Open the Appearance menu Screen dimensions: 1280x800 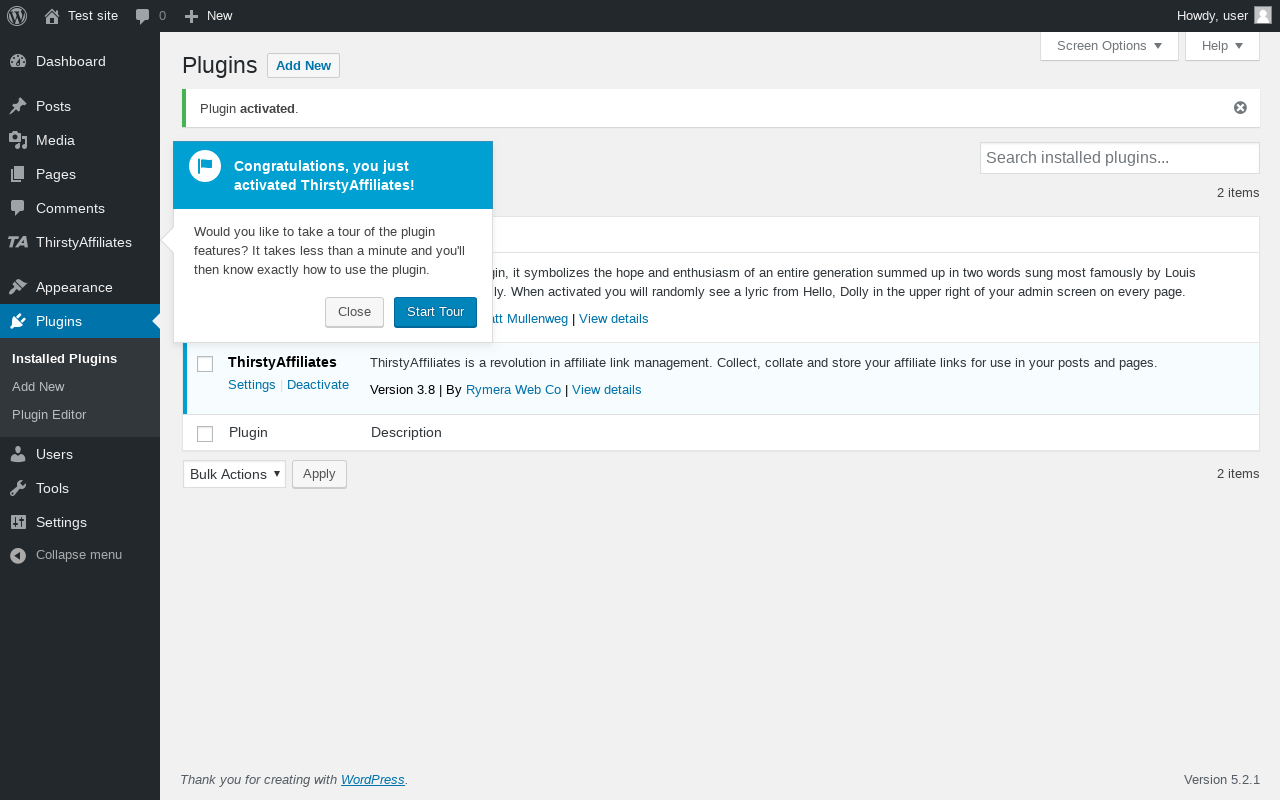tap(80, 287)
